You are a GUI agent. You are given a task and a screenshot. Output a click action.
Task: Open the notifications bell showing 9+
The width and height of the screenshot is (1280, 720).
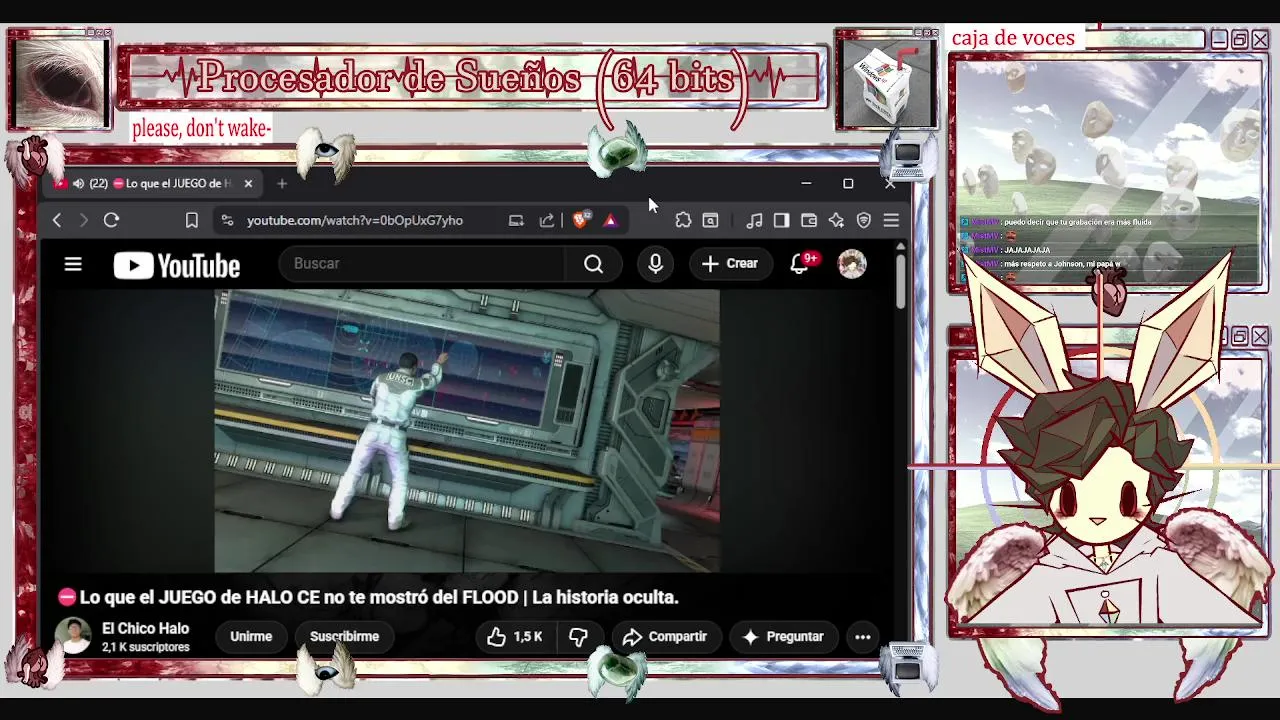click(802, 263)
